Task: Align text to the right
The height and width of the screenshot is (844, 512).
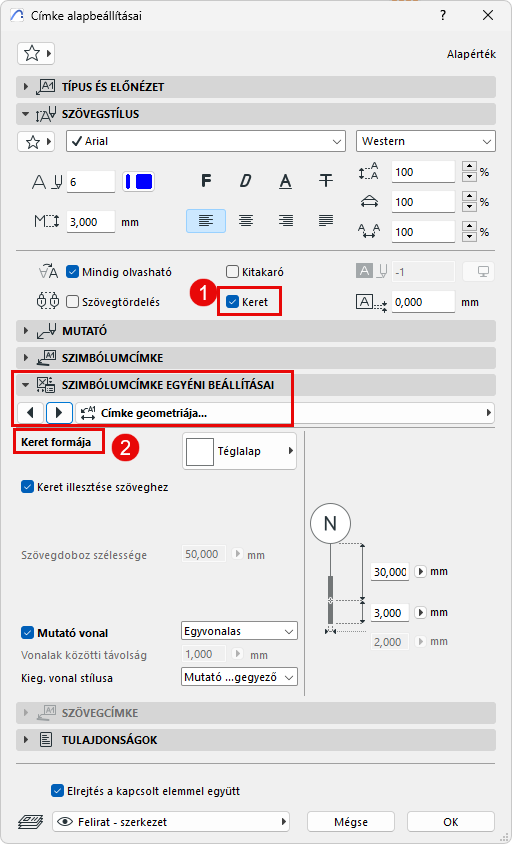Action: [x=286, y=221]
